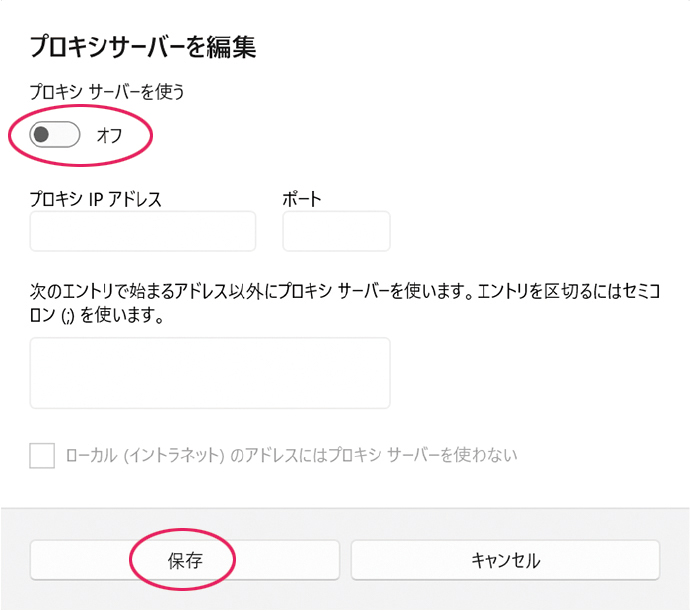Image resolution: width=690 pixels, height=611 pixels.
Task: Click the キャンセル button label text
Action: point(506,560)
